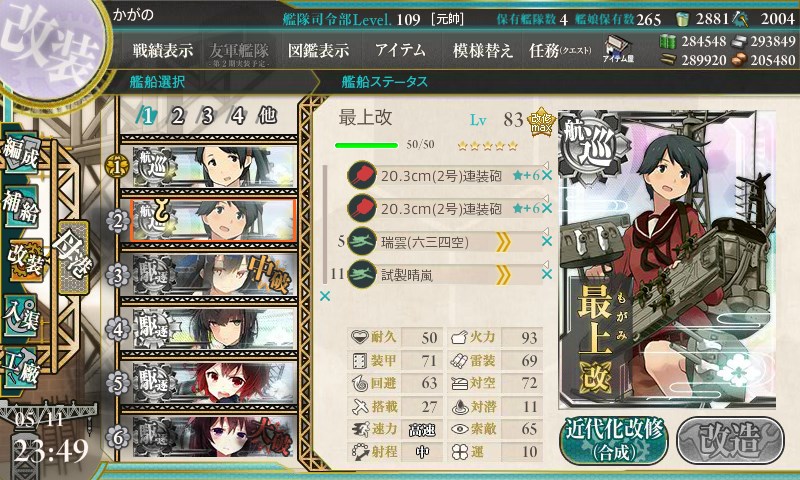Click the 近代化改修(合成) modernization button

[x=614, y=441]
